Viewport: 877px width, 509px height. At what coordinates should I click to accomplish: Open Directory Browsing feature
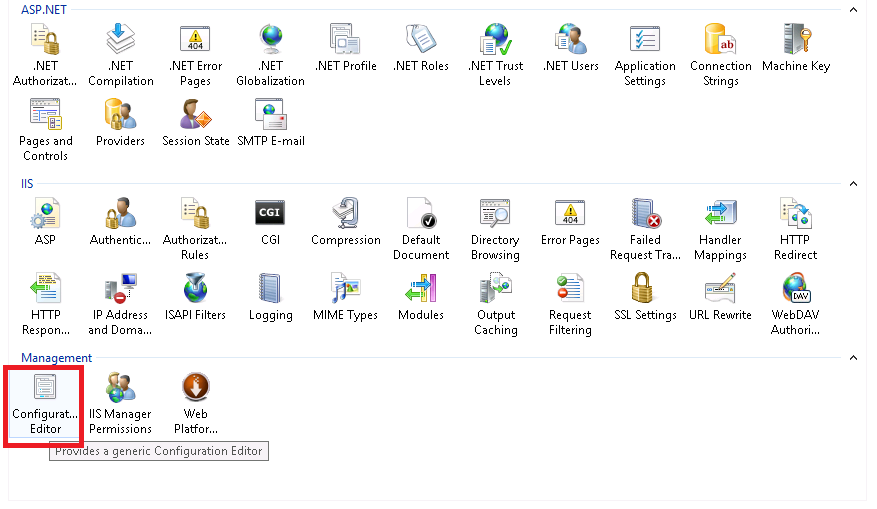point(496,229)
